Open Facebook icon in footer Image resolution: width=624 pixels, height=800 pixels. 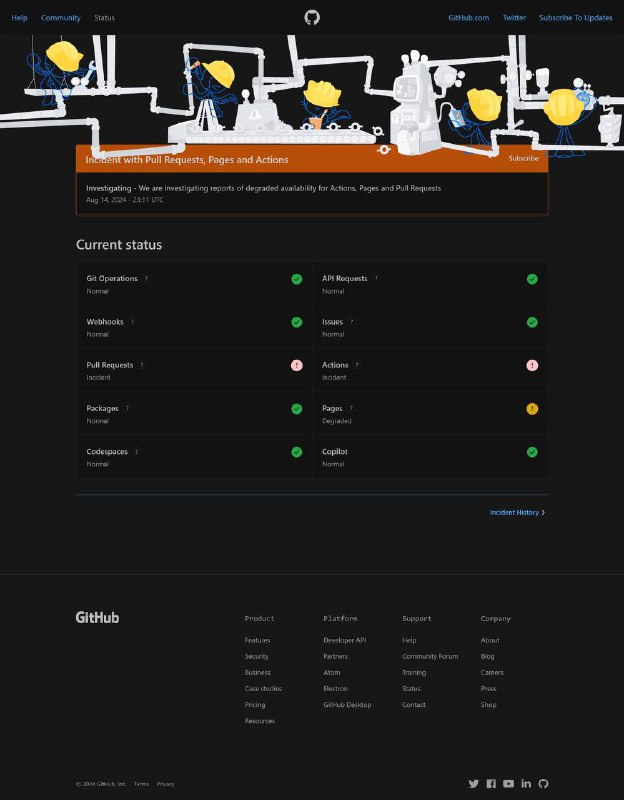[491, 784]
